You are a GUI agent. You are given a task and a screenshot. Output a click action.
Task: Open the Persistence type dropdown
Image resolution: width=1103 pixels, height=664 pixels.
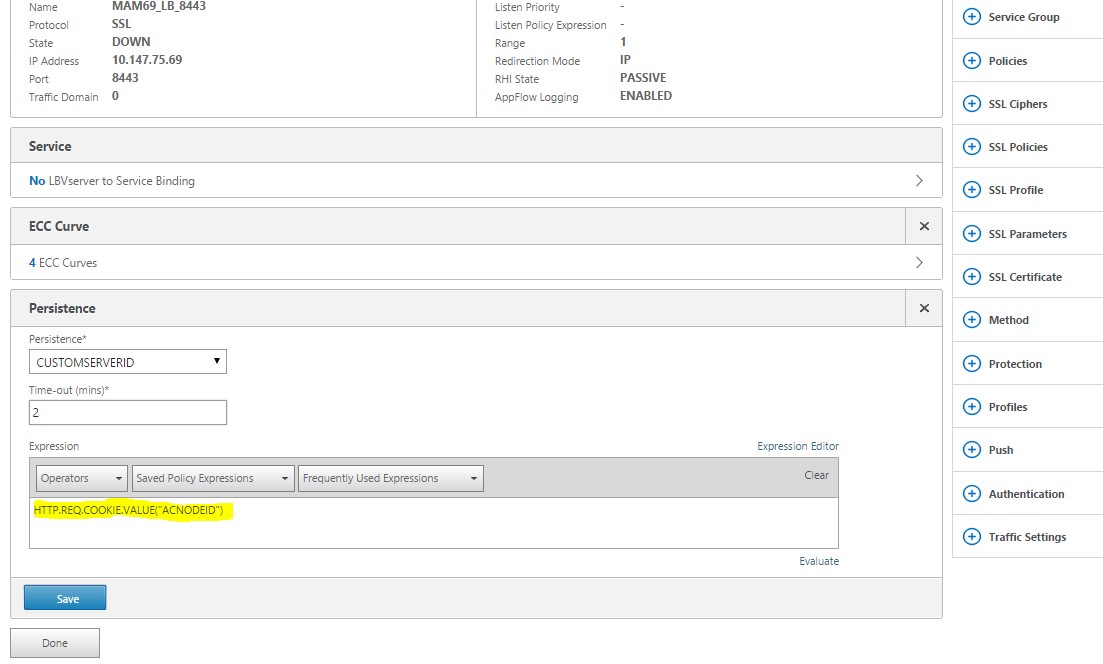tap(127, 362)
